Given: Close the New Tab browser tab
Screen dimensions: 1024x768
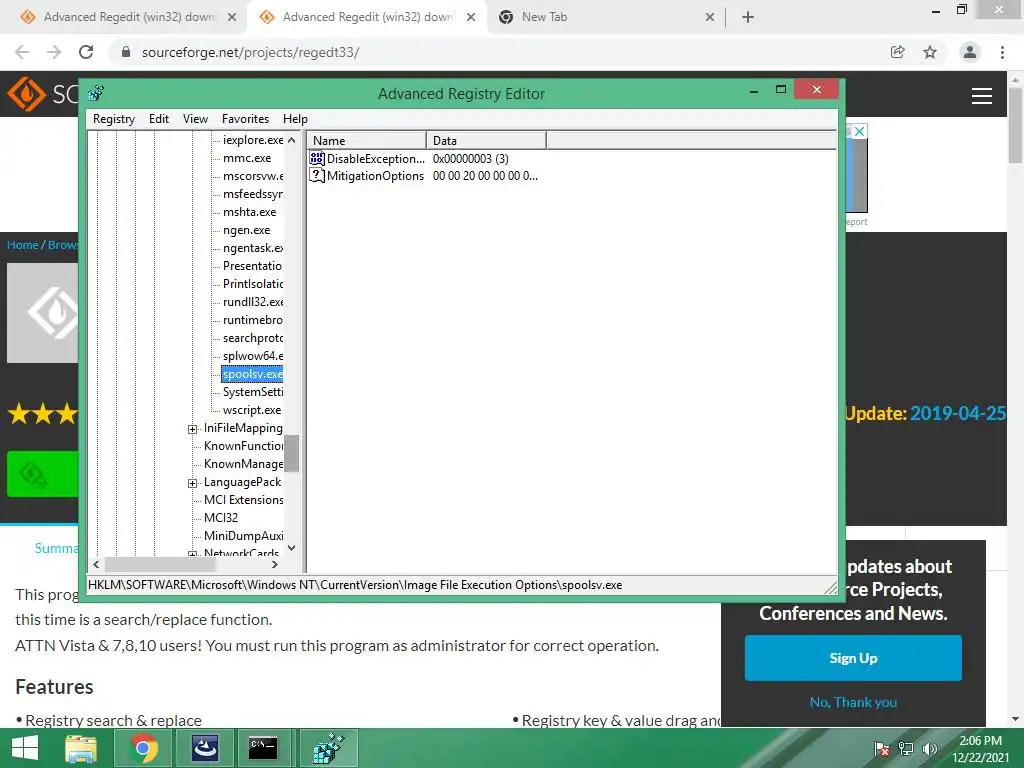Looking at the screenshot, I should pos(710,18).
